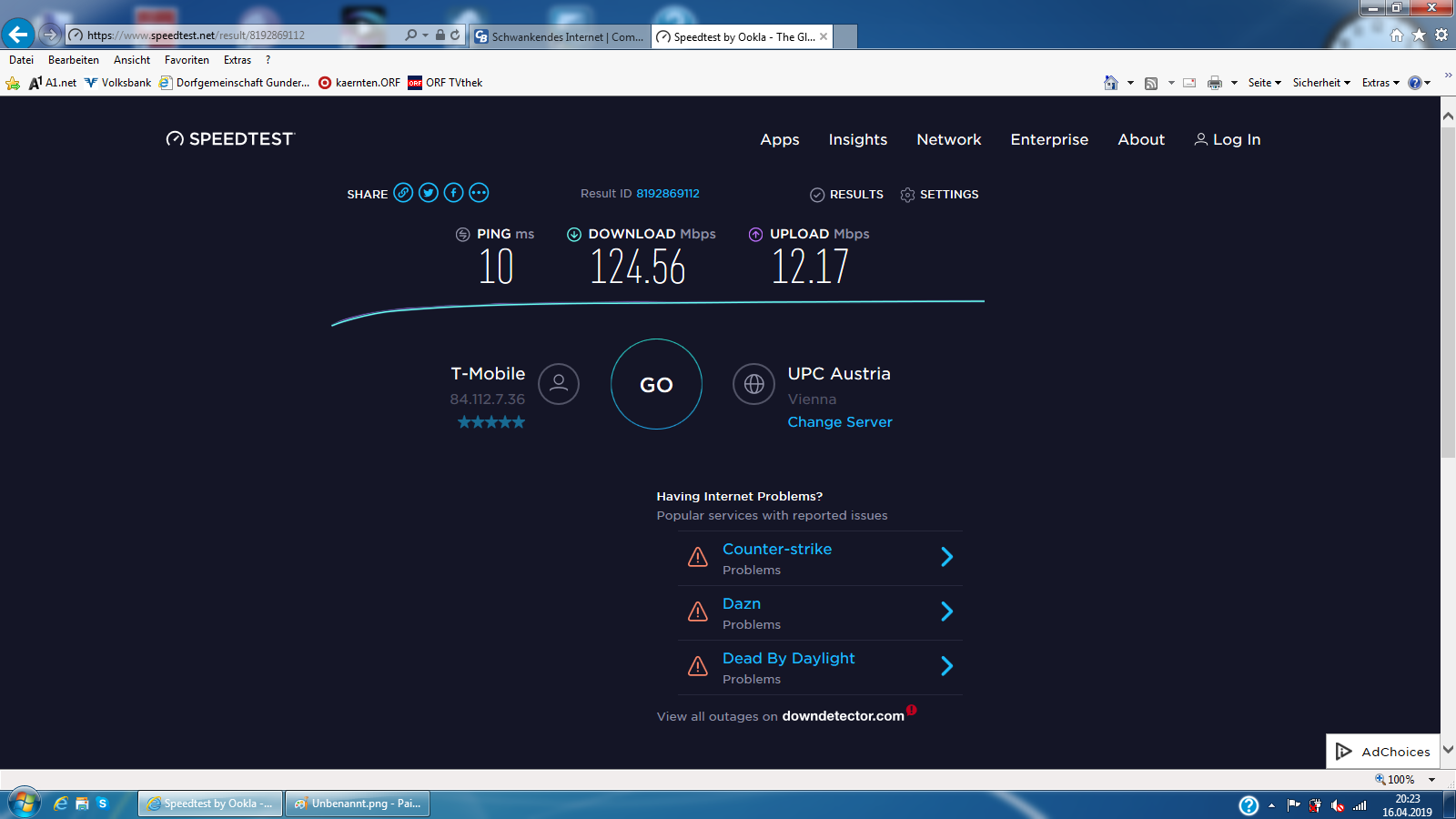The image size is (1456, 819).
Task: Click favorites star icon top right
Action: (x=1419, y=35)
